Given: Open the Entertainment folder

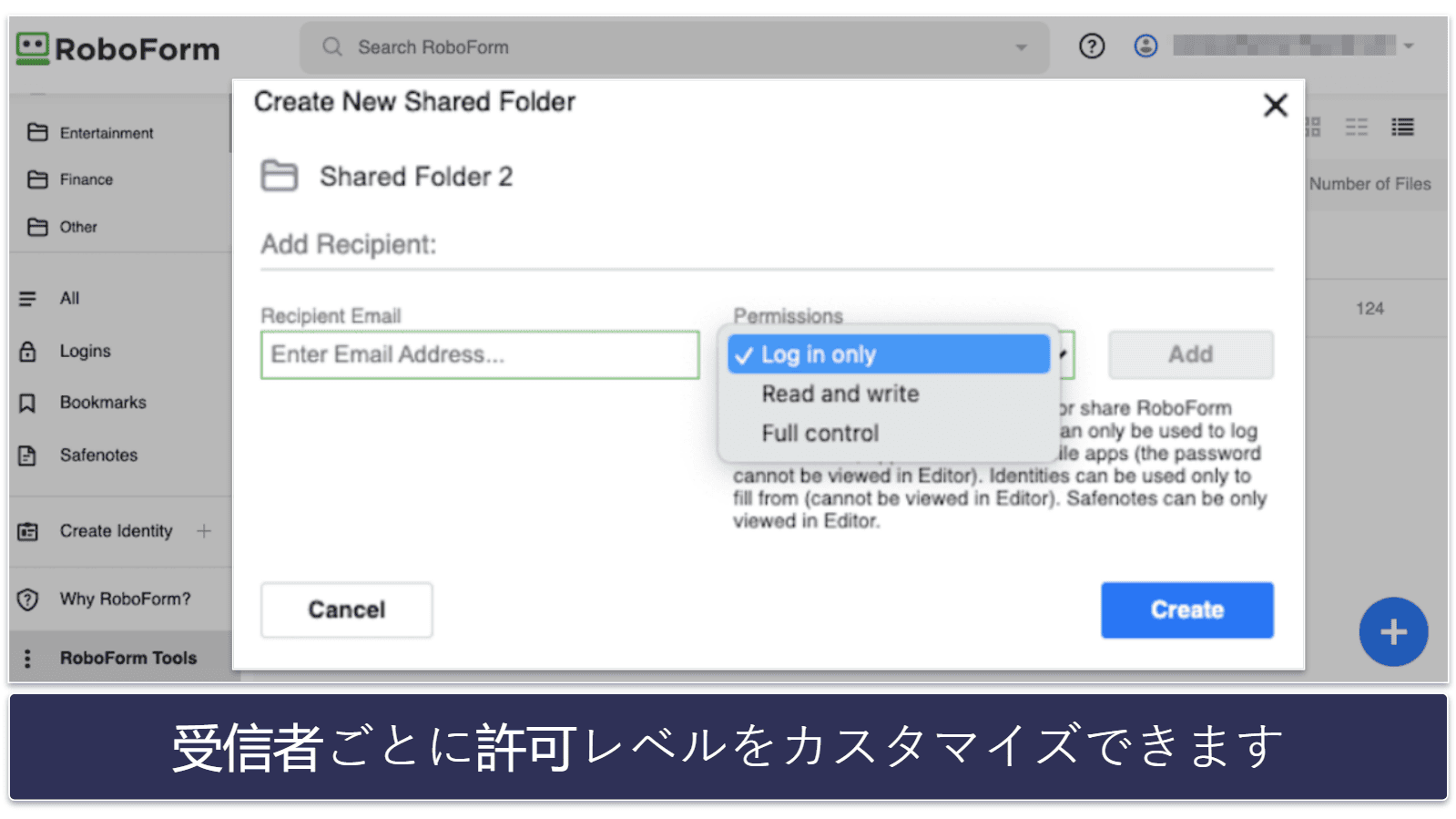Looking at the screenshot, I should [107, 133].
